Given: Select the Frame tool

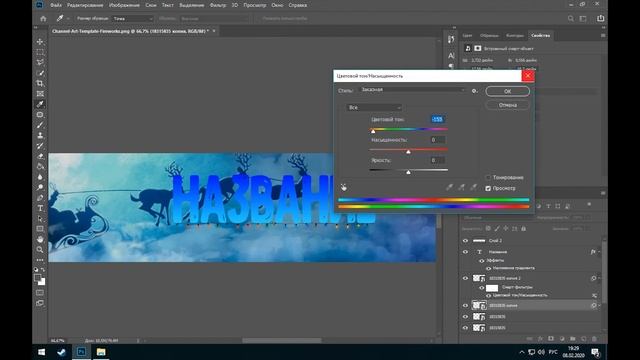Looking at the screenshot, I should click(40, 94).
